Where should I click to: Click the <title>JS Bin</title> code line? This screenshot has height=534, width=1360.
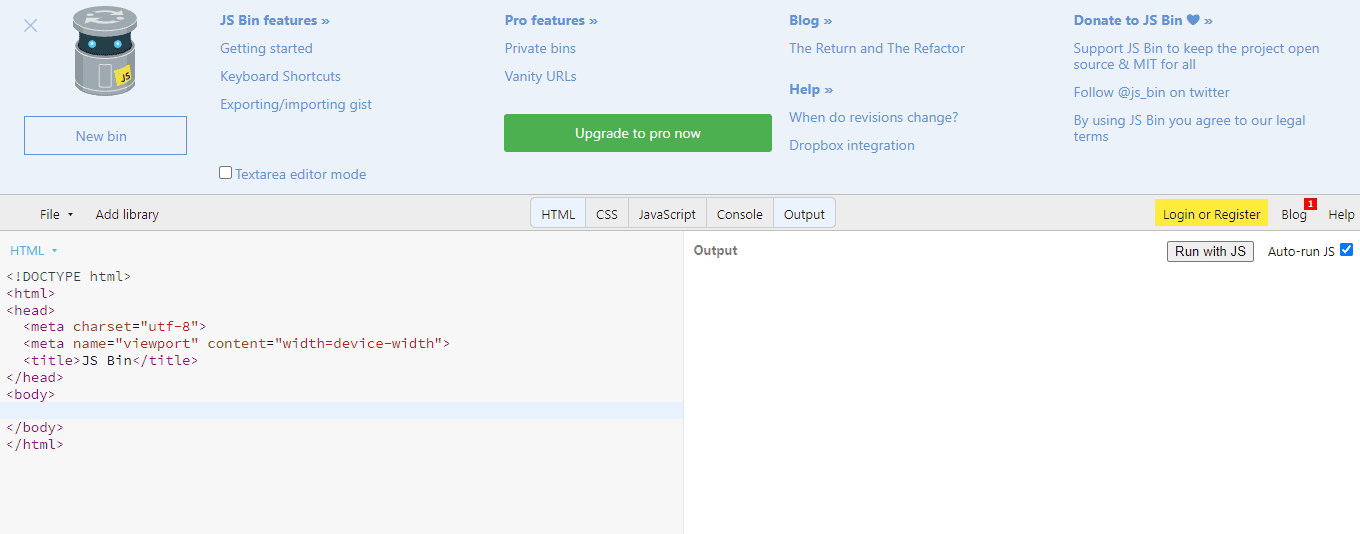click(110, 360)
